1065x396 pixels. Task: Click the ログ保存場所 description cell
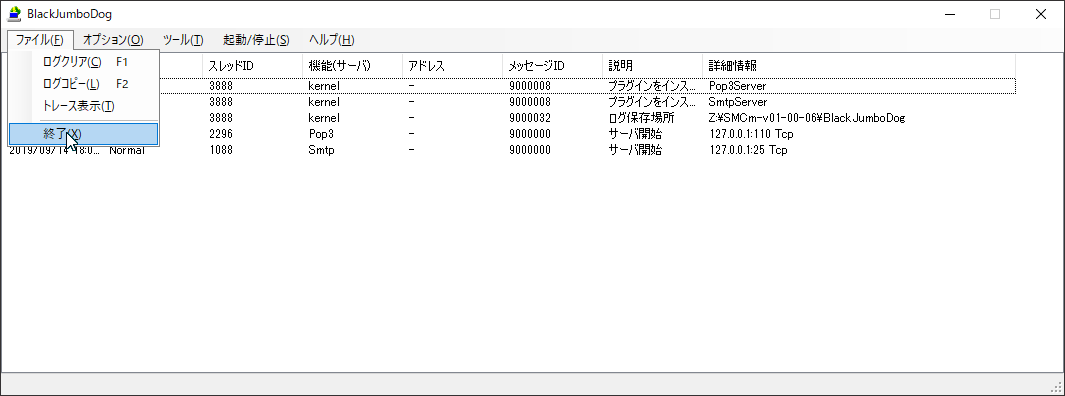coord(641,118)
